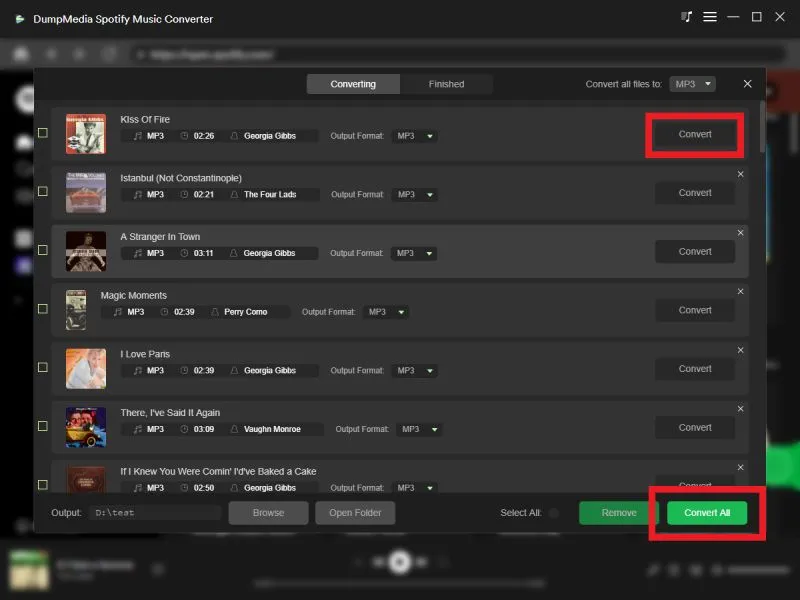Switch to the Finished tab
This screenshot has width=800, height=600.
[x=446, y=84]
